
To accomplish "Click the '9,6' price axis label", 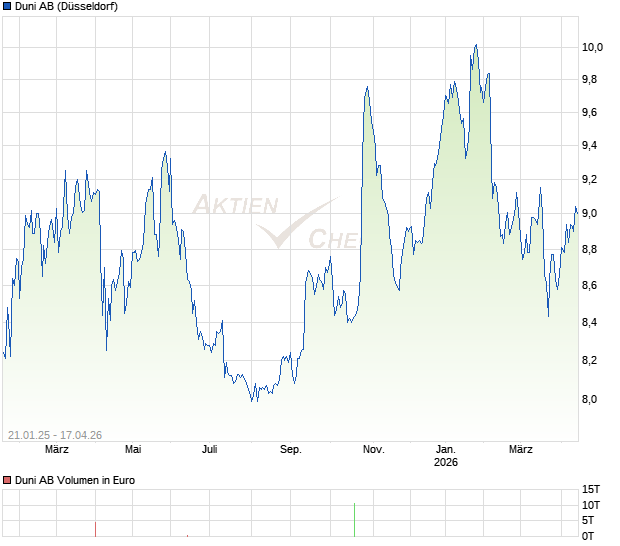I will 589,113.
